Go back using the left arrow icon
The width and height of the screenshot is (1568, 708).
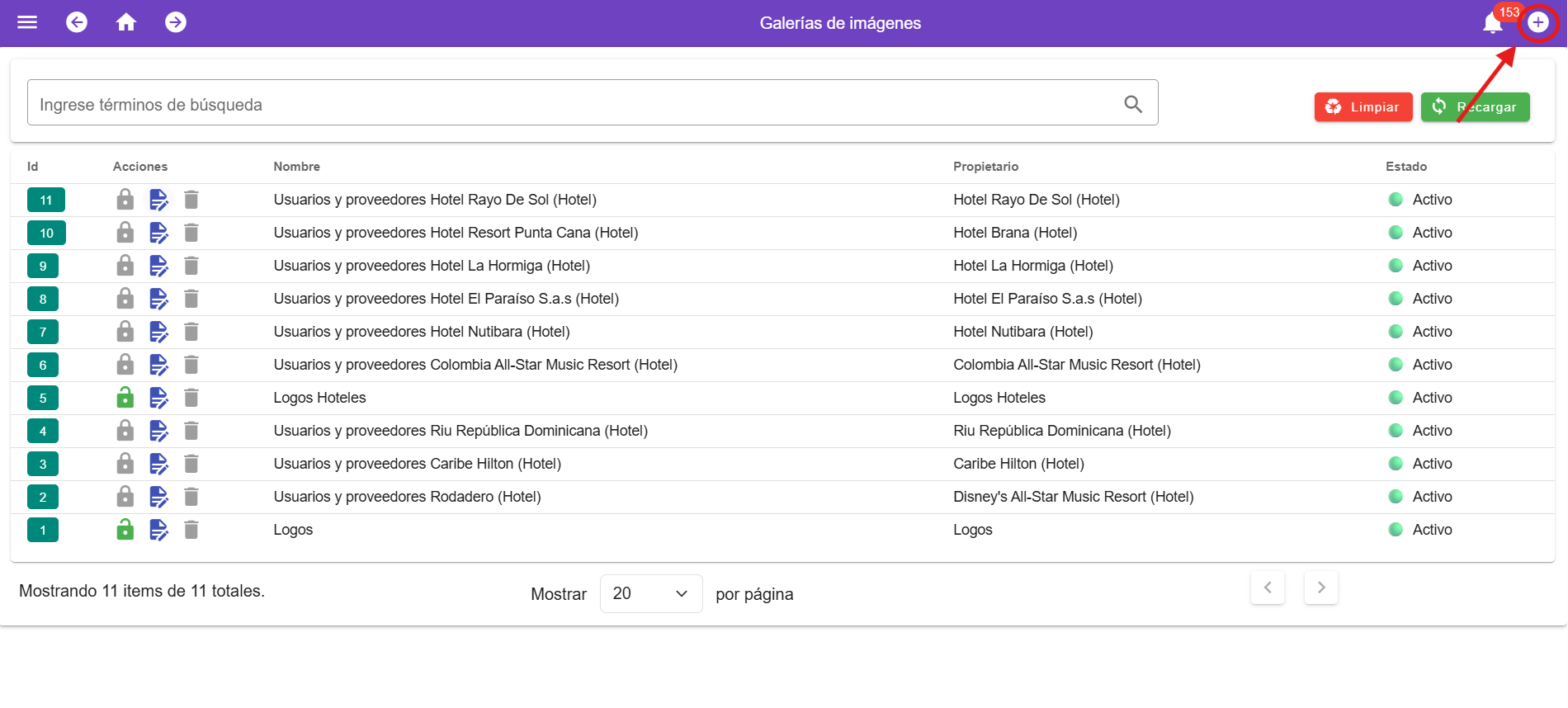[x=77, y=22]
